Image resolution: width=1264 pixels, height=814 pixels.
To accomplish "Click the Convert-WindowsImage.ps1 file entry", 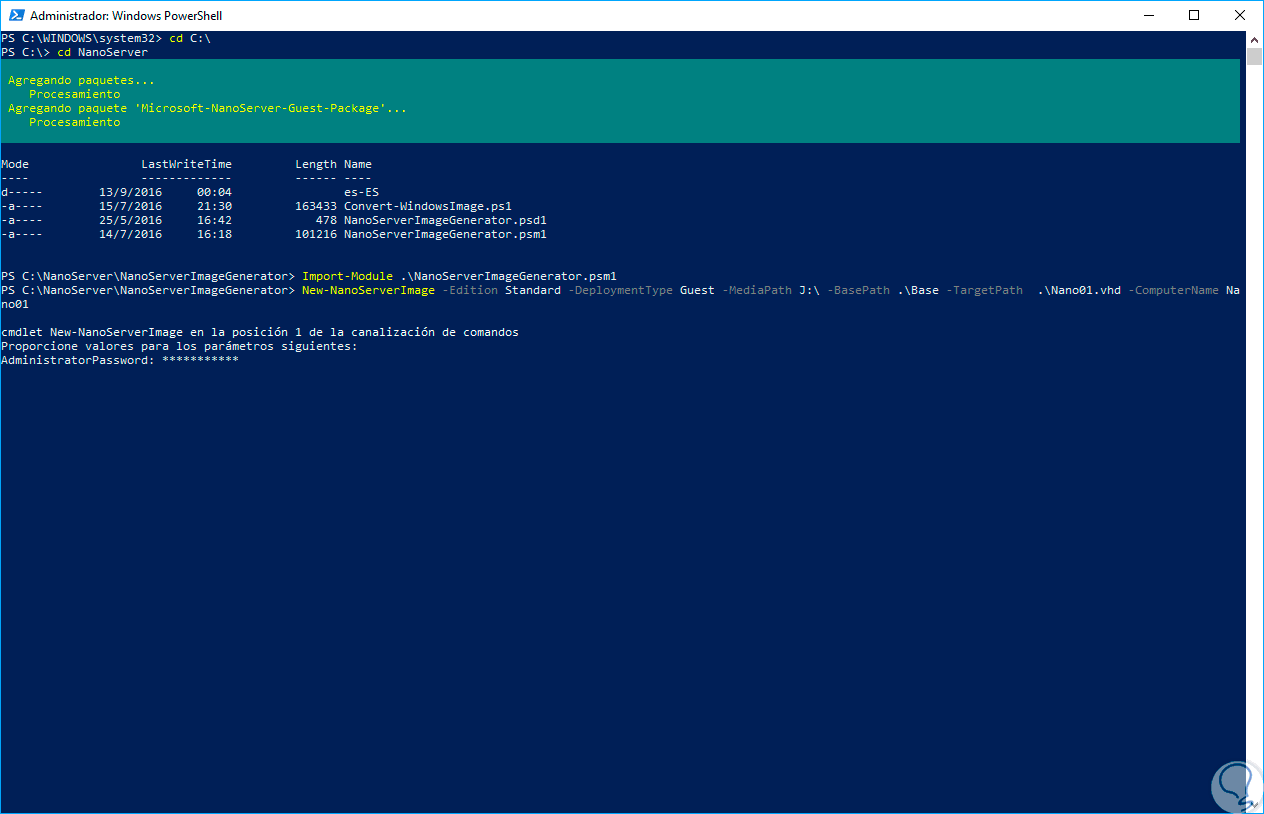I will click(x=428, y=206).
